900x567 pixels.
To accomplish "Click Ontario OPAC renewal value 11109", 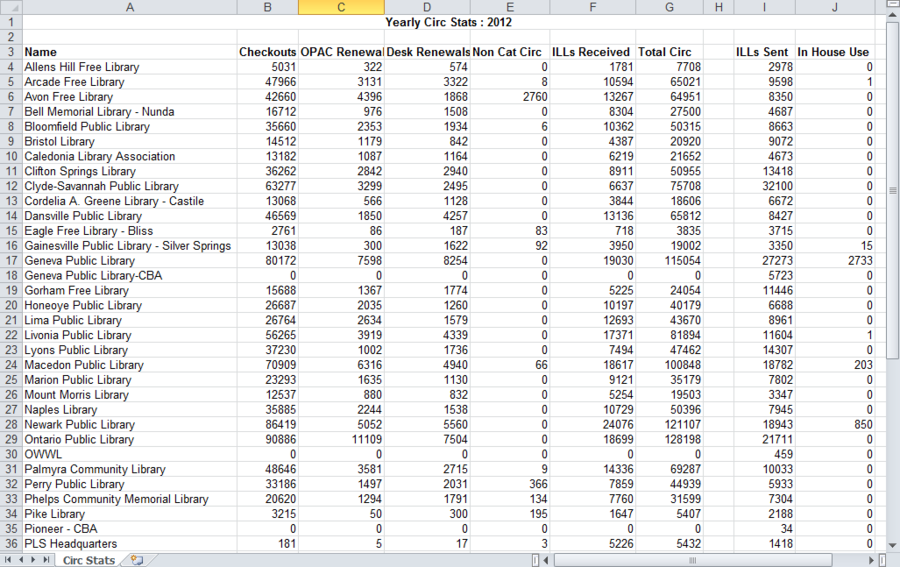I will (x=341, y=440).
